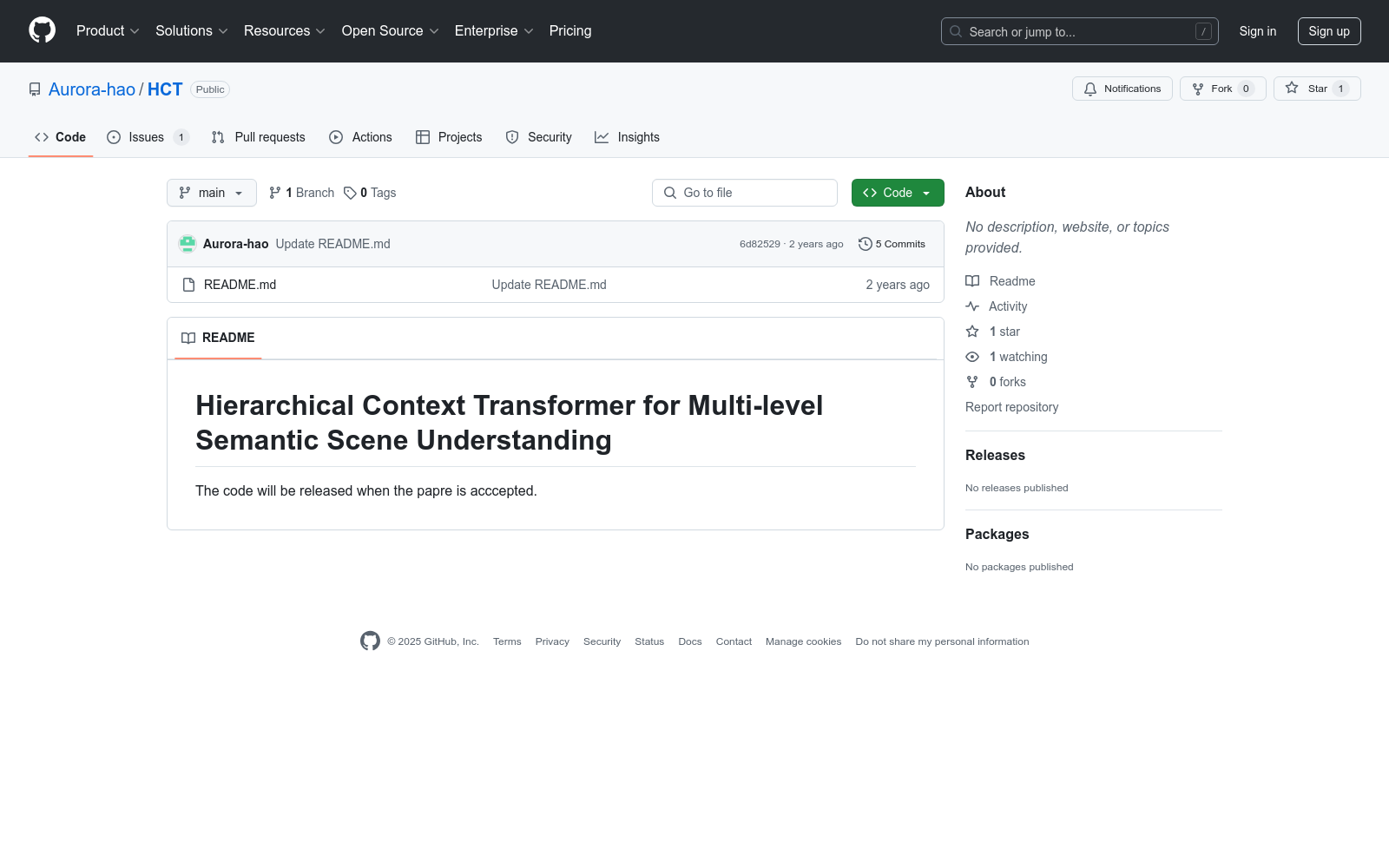Expand the Solutions menu
The height and width of the screenshot is (868, 1389).
coord(192,30)
